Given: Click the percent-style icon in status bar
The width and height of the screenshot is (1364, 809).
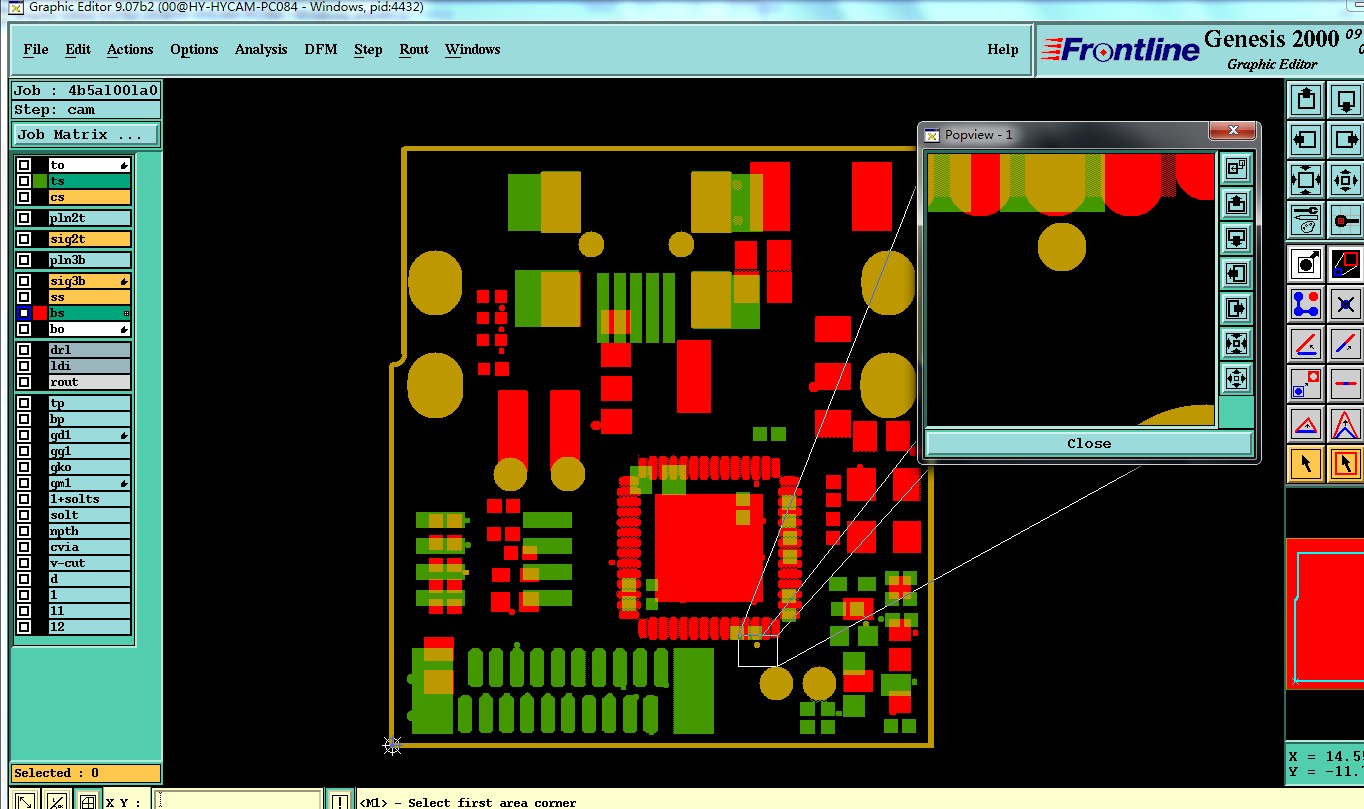Looking at the screenshot, I should [x=57, y=801].
